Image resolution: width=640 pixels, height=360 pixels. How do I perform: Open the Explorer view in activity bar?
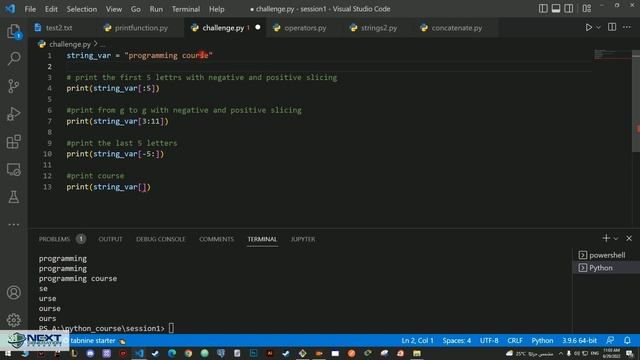pyautogui.click(x=14, y=31)
